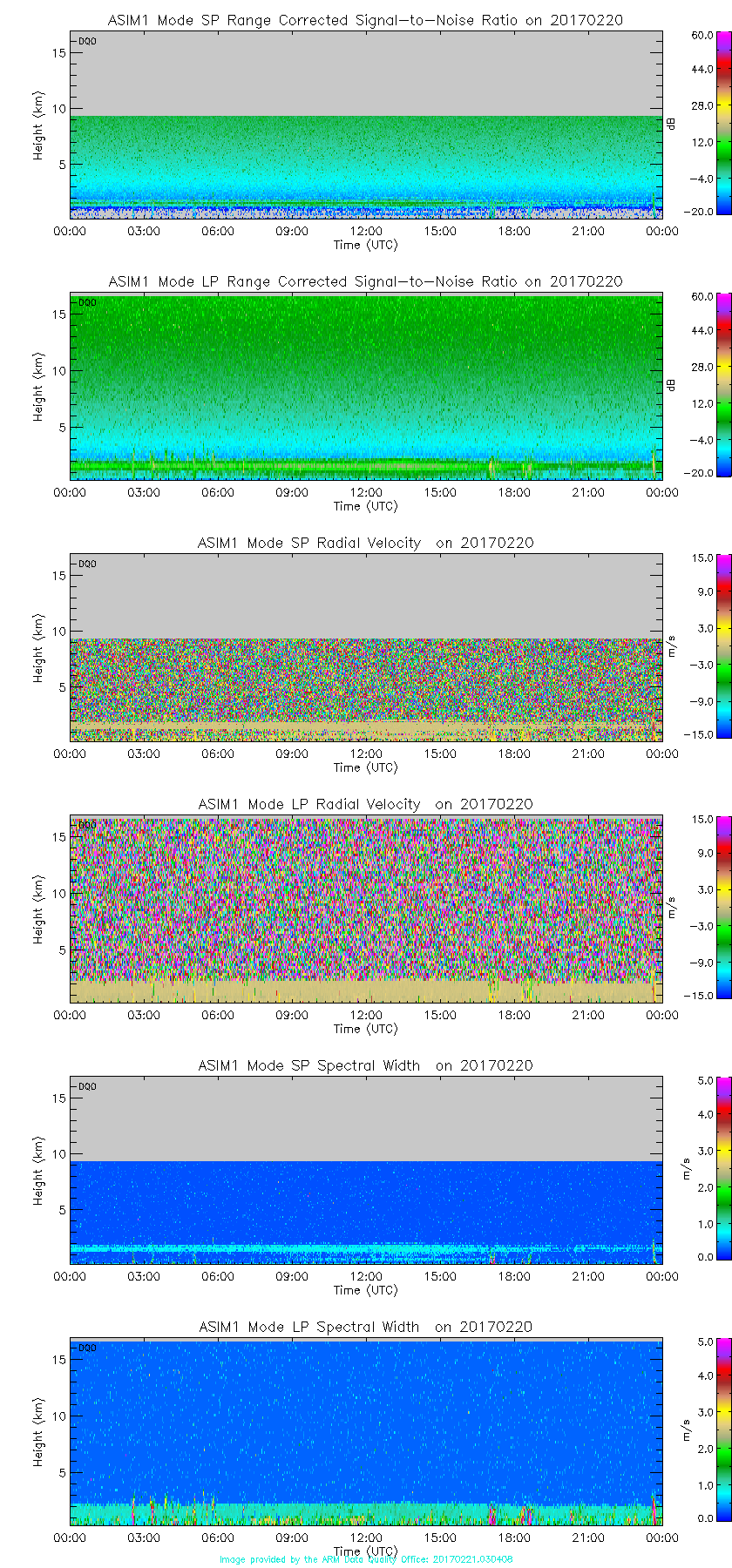Click the SP Spectral Width color bar
This screenshot has height=1568, width=732.
point(701,1168)
